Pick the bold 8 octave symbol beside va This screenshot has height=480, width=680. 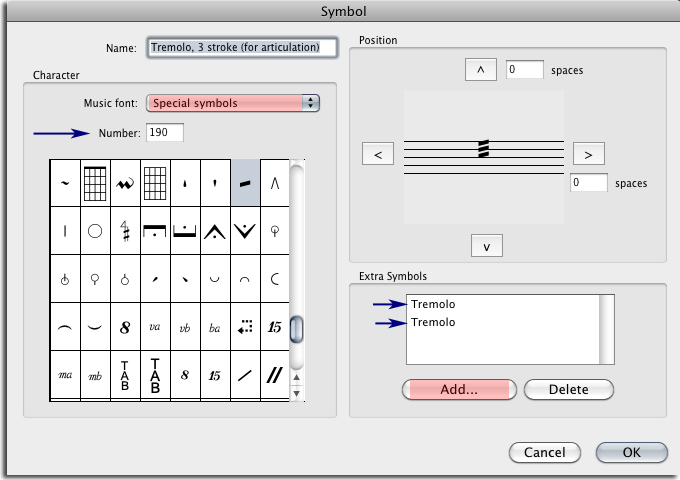[125, 327]
